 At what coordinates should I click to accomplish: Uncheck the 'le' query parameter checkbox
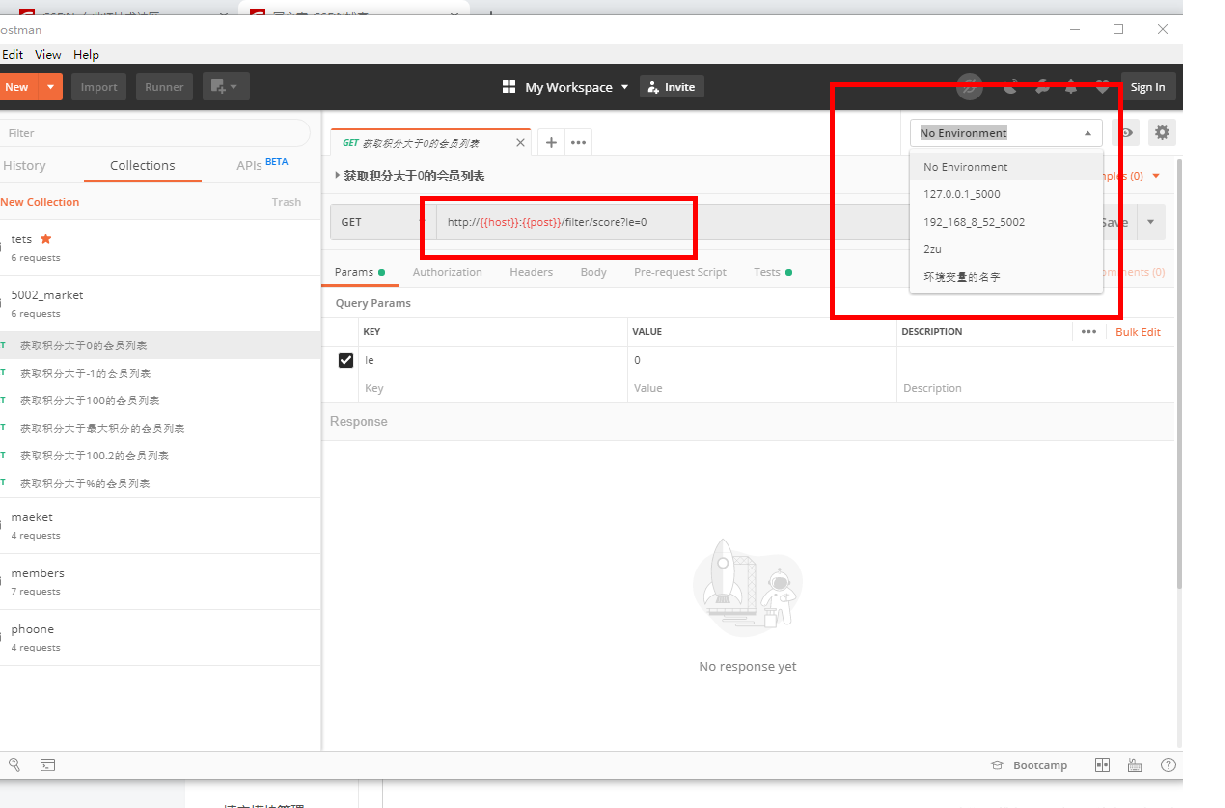[x=346, y=360]
